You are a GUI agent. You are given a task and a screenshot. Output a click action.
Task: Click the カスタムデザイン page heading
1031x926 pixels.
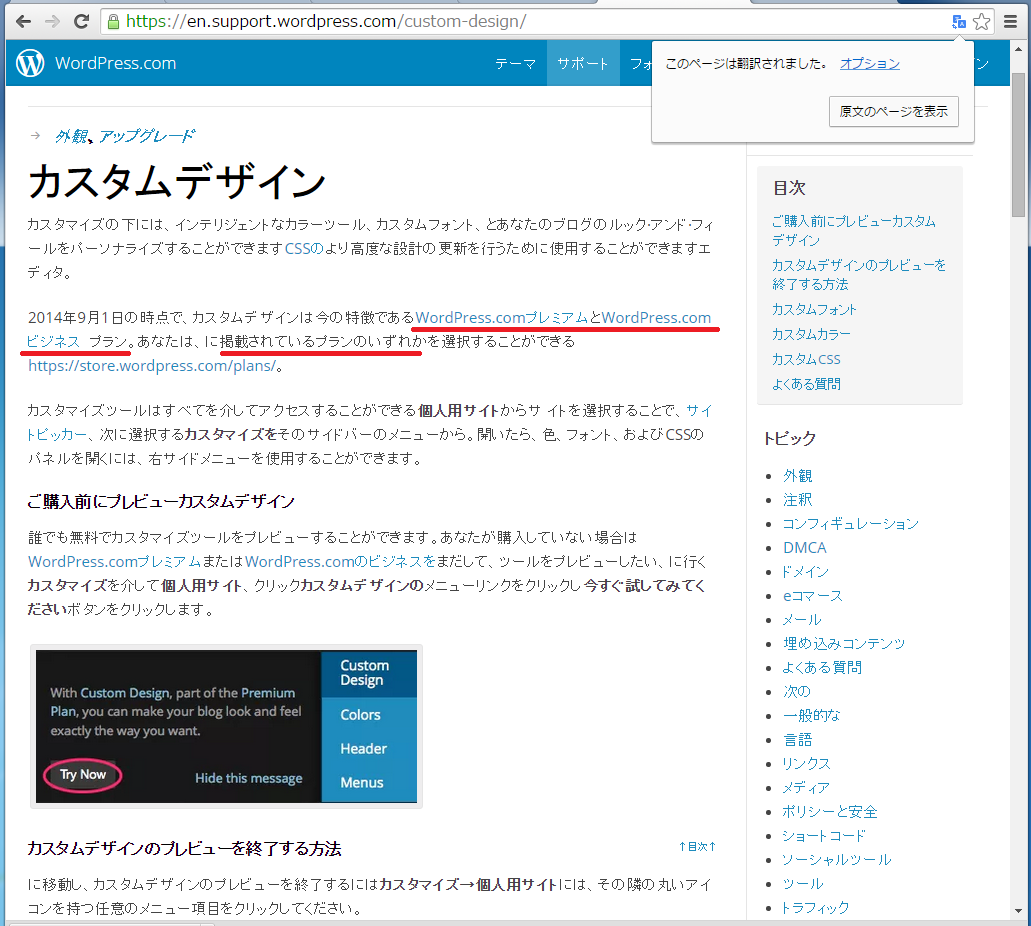(177, 182)
